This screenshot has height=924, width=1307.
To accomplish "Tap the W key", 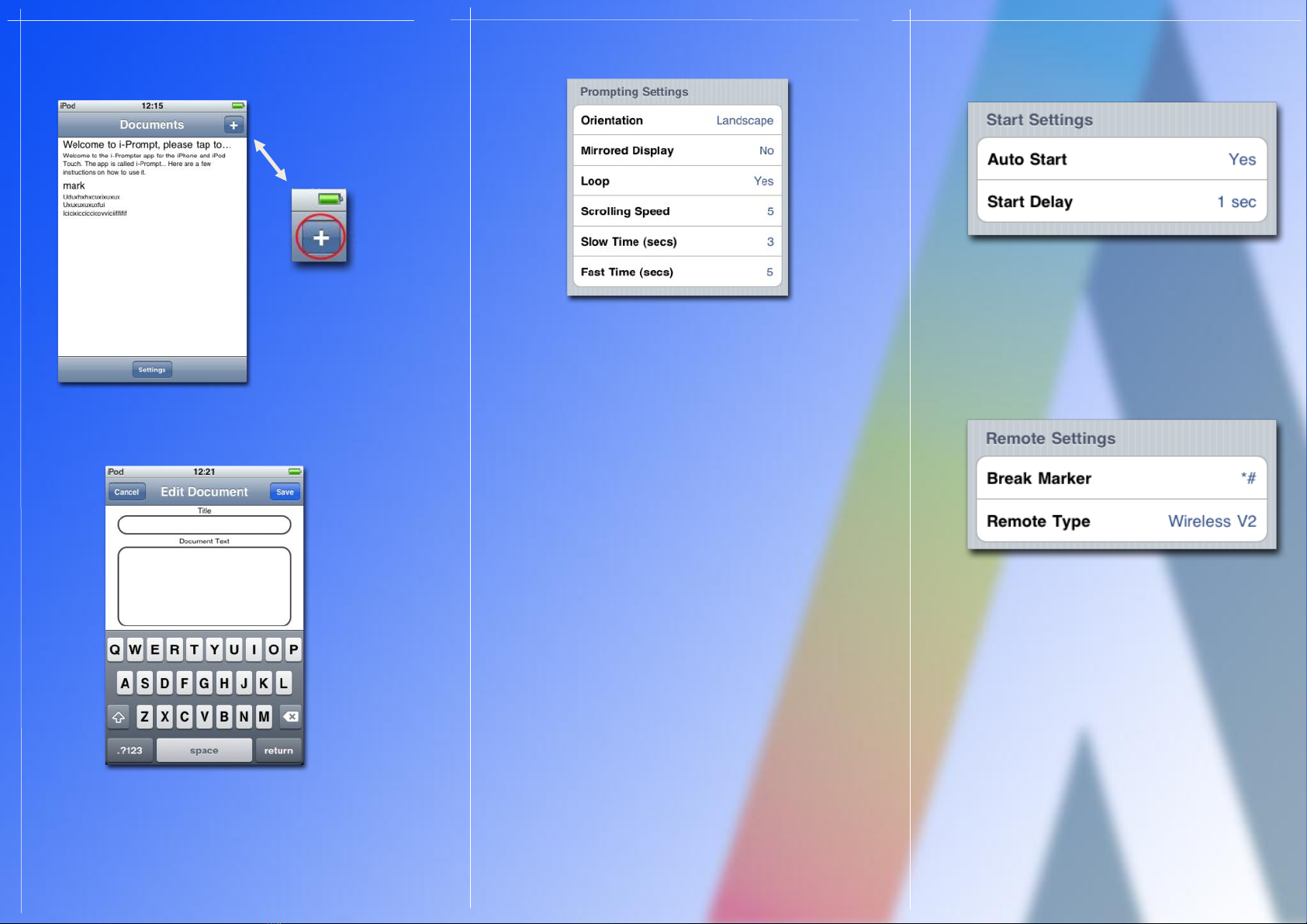I will (x=135, y=649).
